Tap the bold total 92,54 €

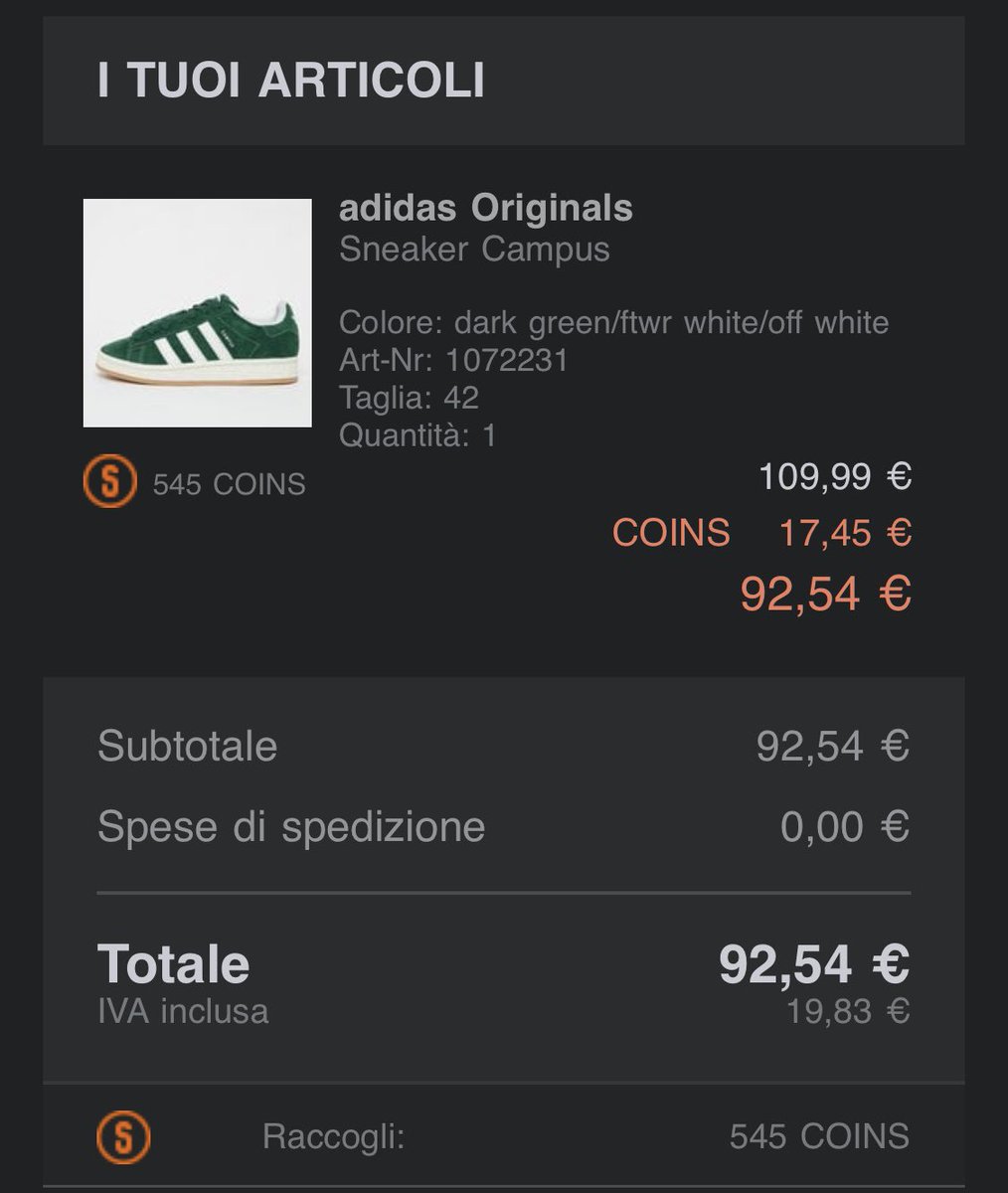click(814, 963)
